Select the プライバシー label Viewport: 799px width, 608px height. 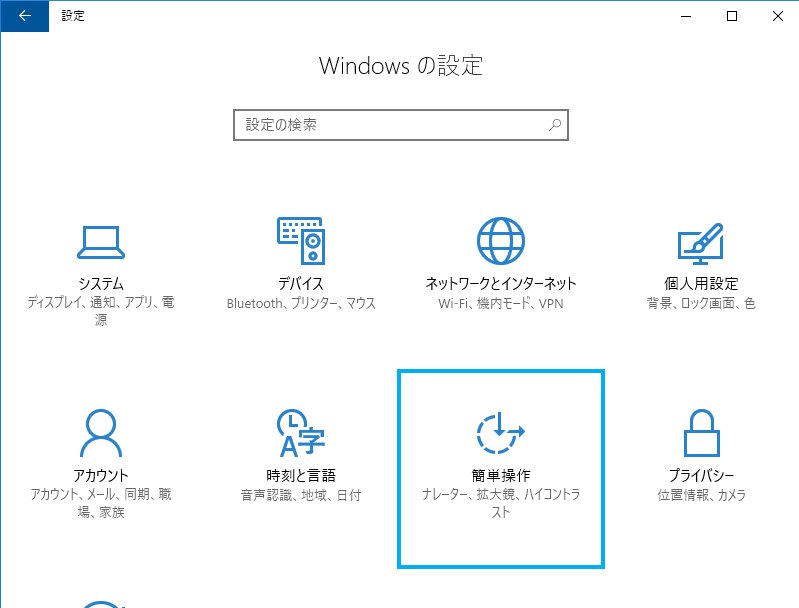tap(701, 475)
